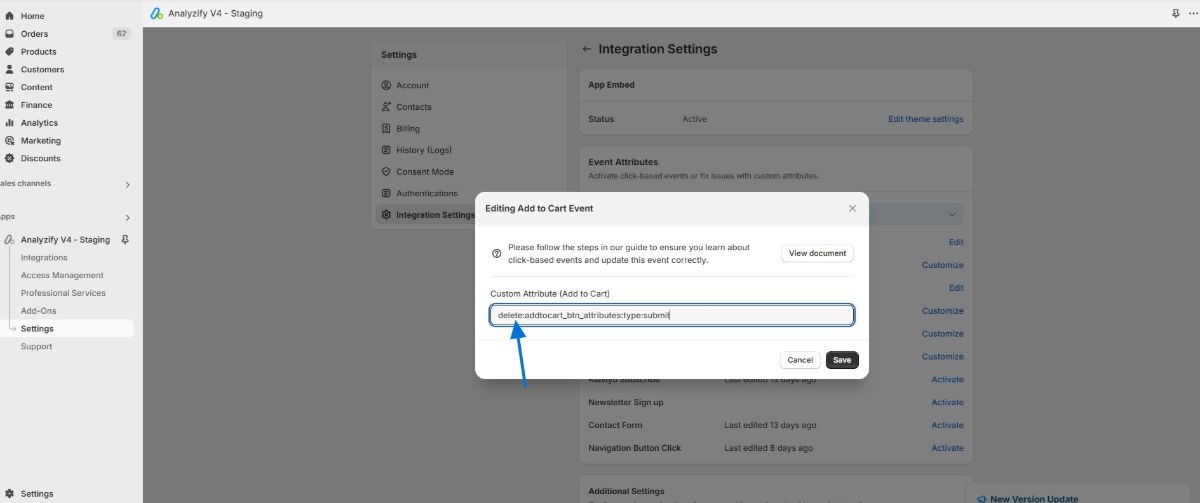Image resolution: width=1200 pixels, height=503 pixels.
Task: Activate the Navigation Button Click event
Action: tap(947, 448)
